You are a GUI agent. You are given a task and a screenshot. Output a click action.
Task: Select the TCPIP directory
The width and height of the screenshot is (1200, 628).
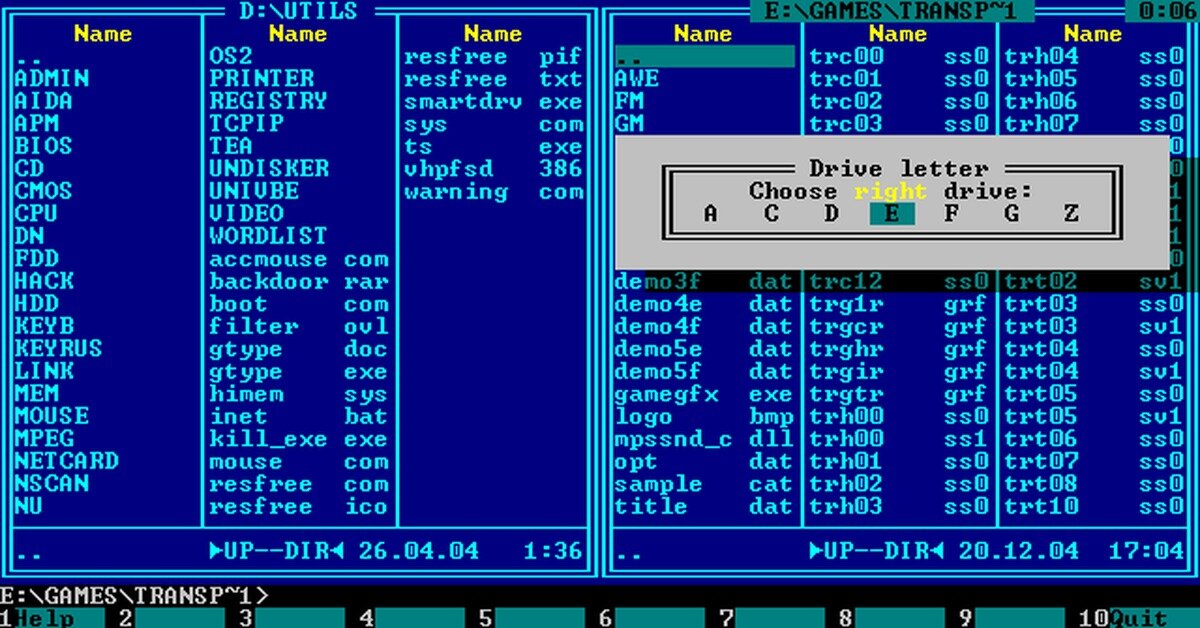click(299, 123)
